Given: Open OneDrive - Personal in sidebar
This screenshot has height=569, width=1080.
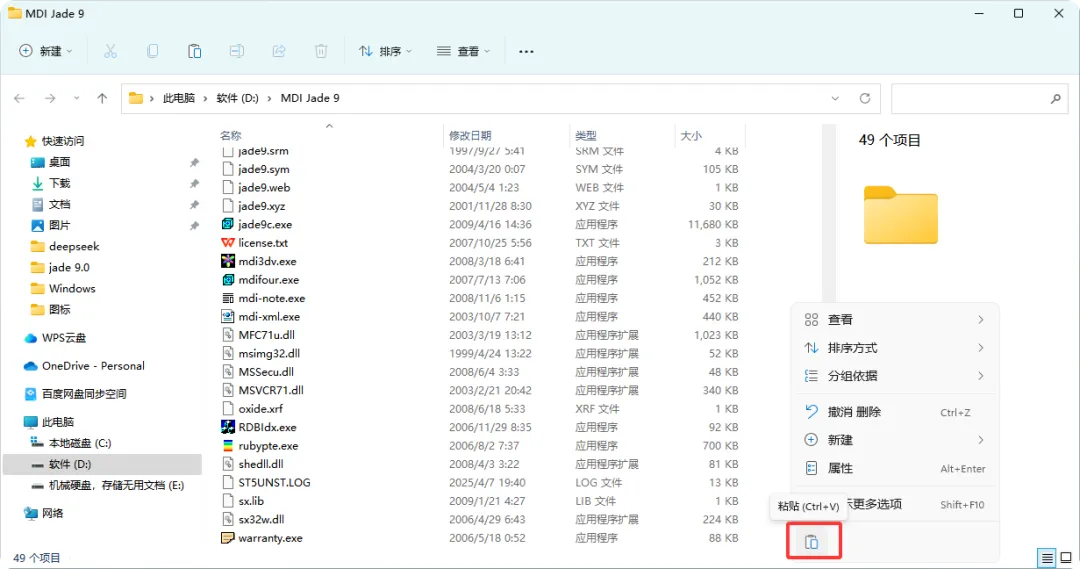Looking at the screenshot, I should (x=93, y=366).
